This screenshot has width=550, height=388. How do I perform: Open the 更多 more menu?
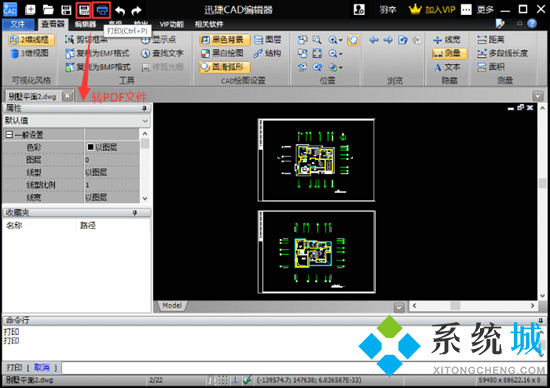click(x=485, y=9)
